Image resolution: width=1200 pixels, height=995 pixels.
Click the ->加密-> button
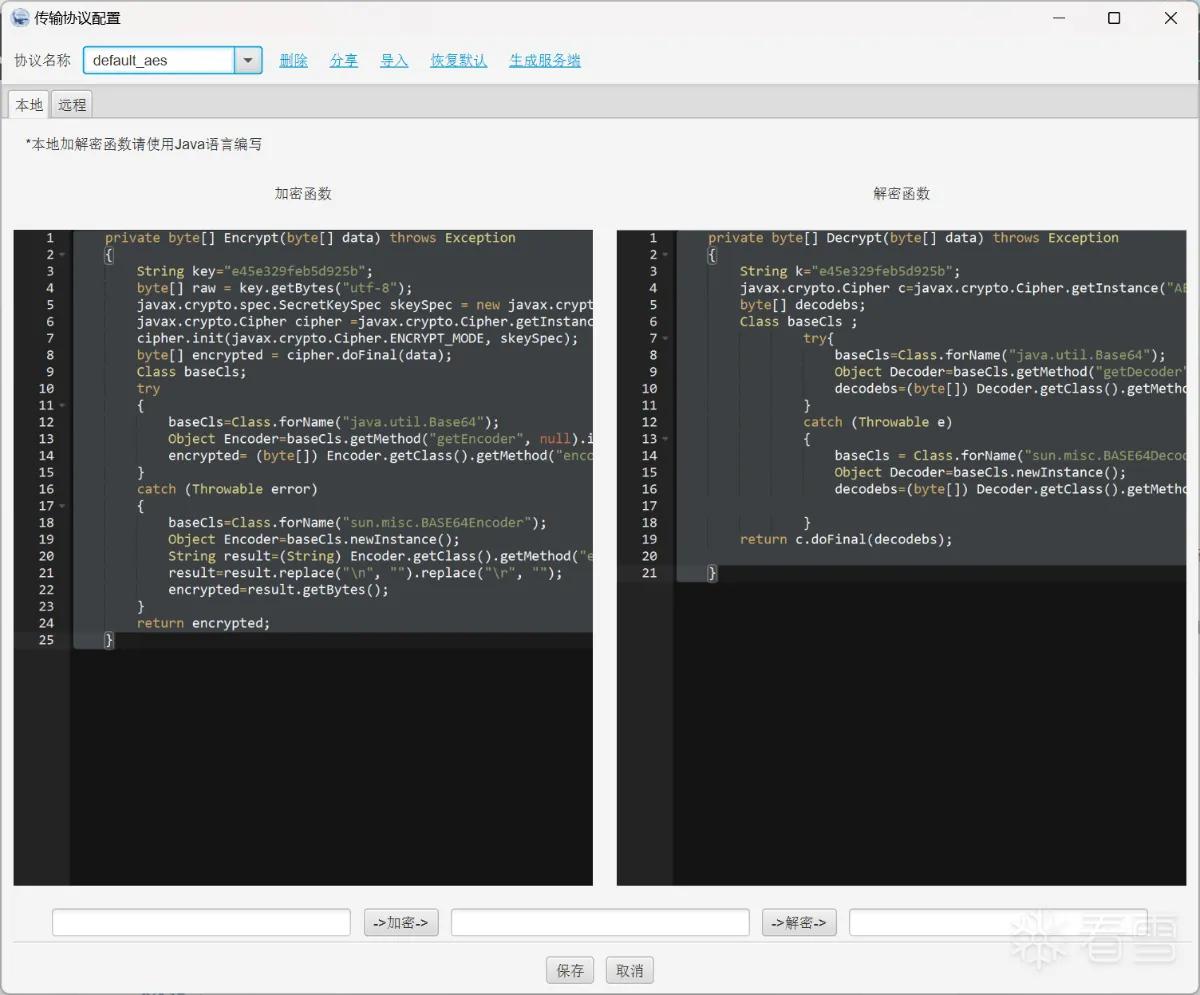(401, 923)
